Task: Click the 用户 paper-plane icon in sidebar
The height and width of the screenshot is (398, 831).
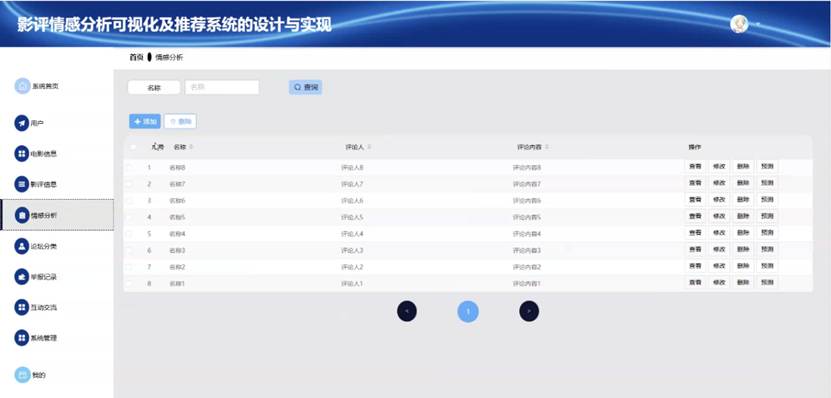Action: (x=22, y=123)
